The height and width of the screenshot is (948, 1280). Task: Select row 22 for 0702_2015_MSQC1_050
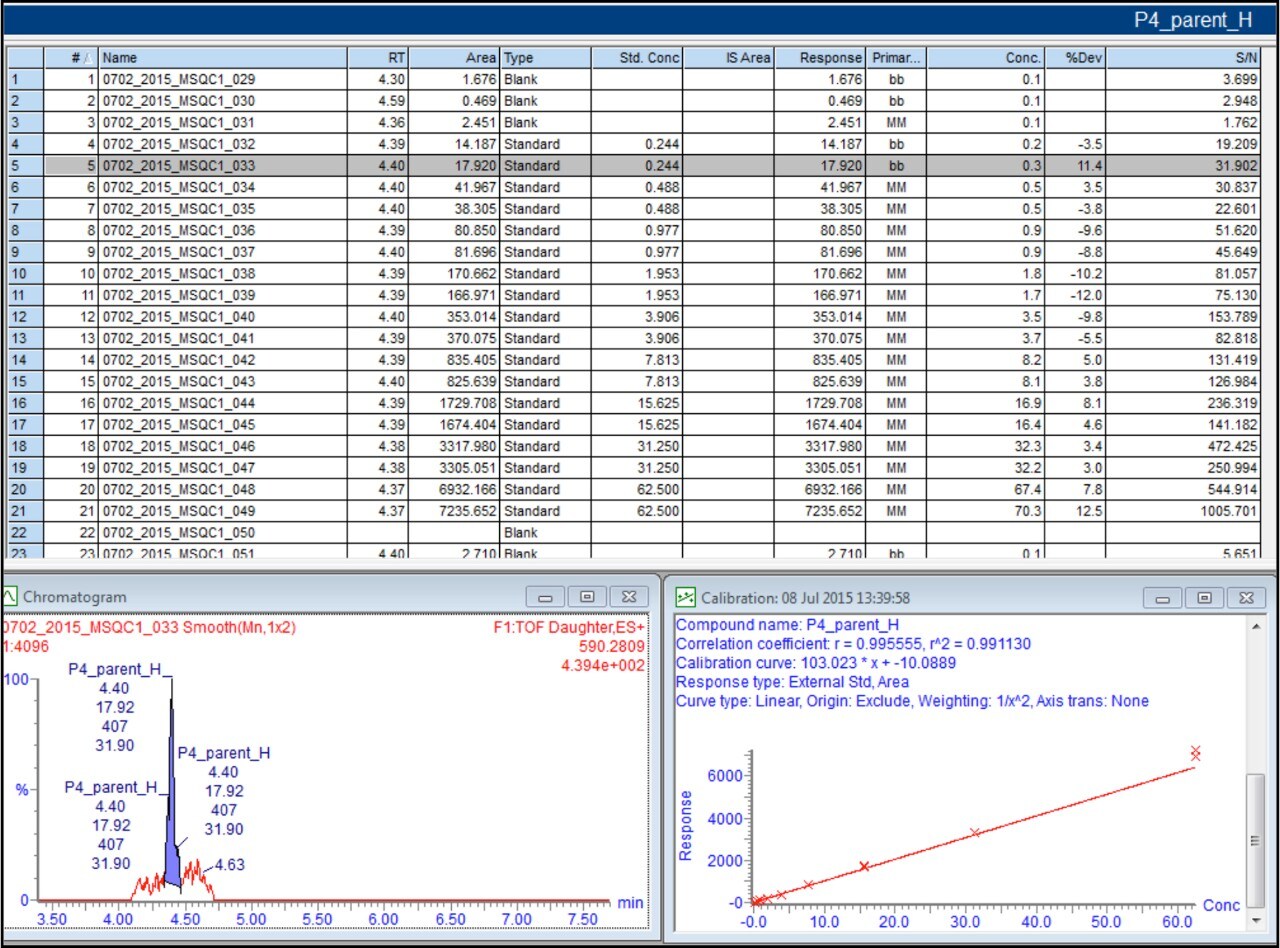[x=200, y=532]
